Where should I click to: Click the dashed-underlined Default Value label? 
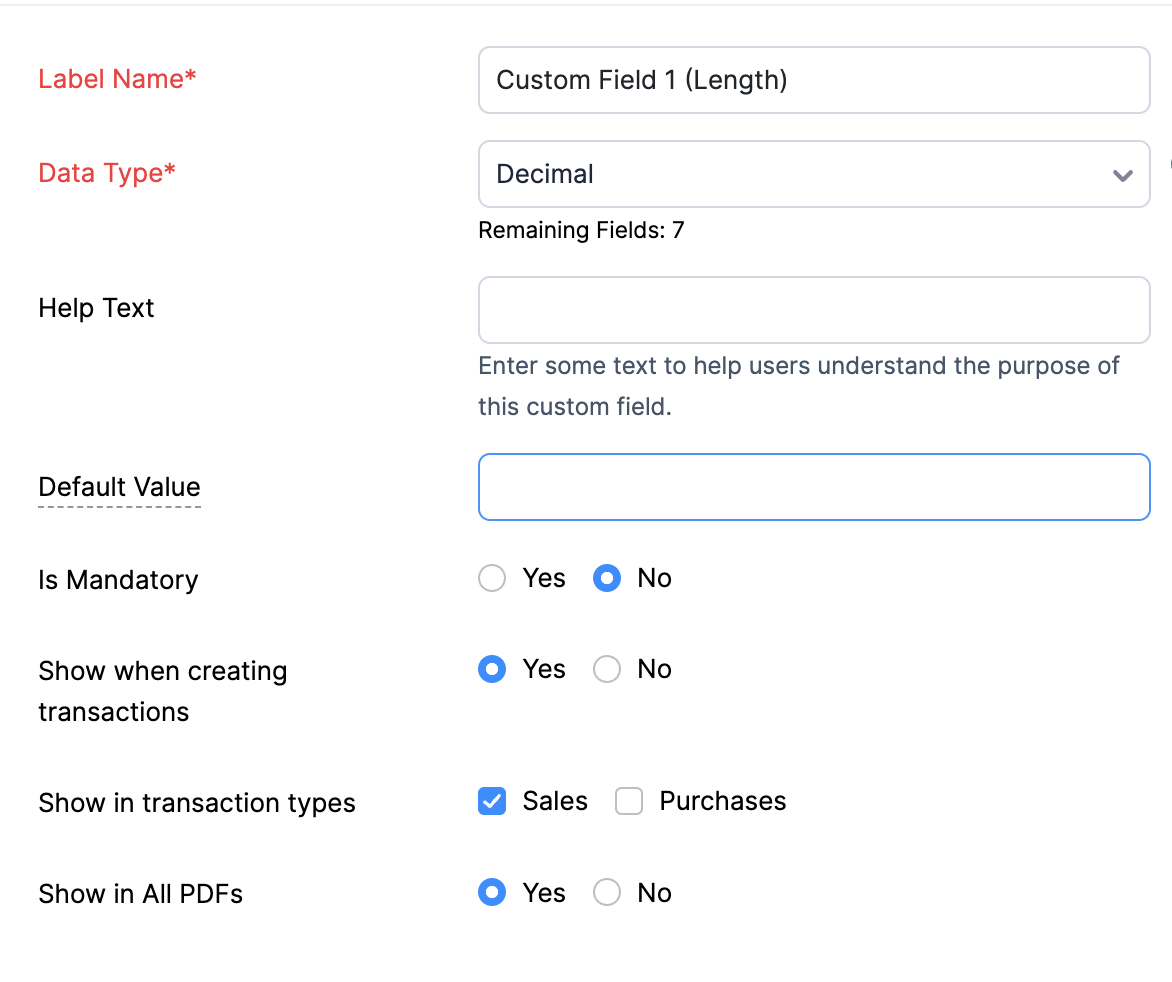coord(119,487)
